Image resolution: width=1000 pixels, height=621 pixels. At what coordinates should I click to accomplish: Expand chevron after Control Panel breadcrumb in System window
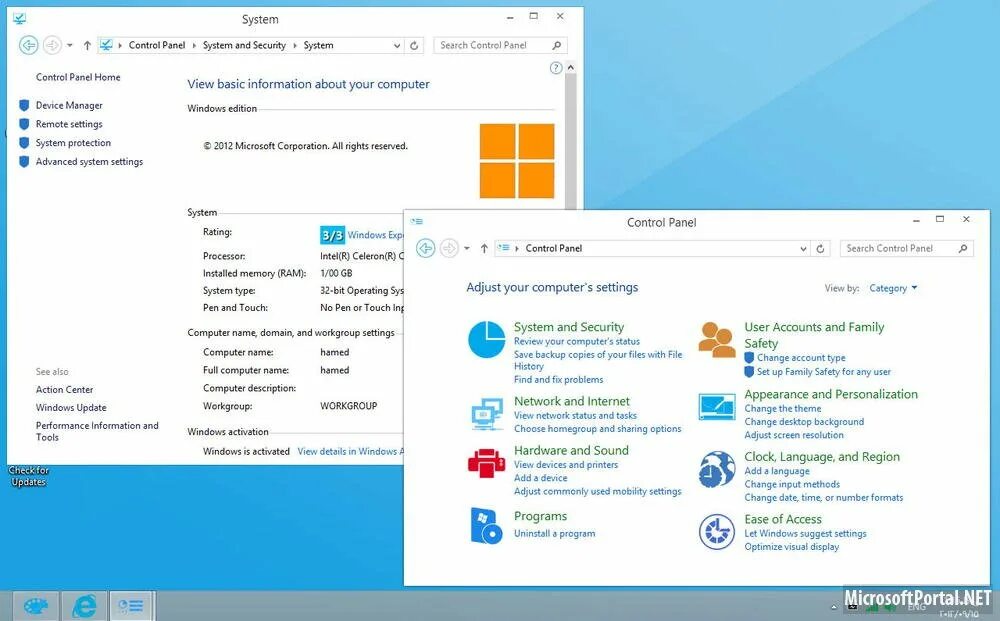point(195,45)
